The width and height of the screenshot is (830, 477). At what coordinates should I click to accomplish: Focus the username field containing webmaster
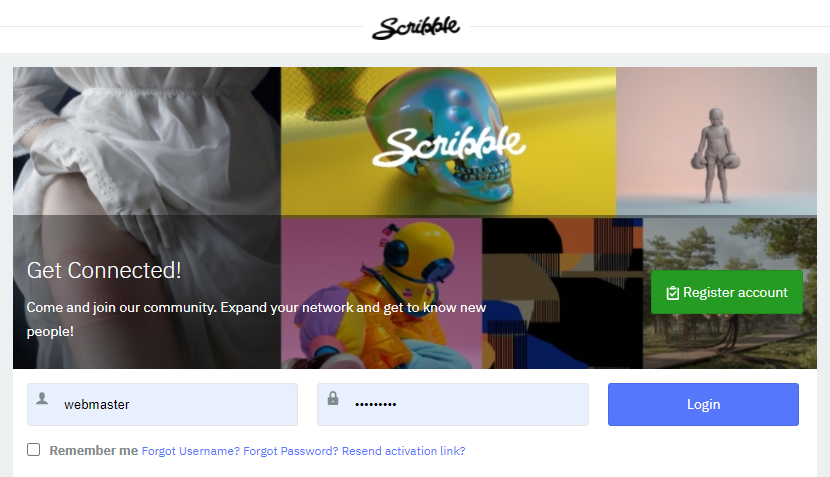tap(163, 404)
